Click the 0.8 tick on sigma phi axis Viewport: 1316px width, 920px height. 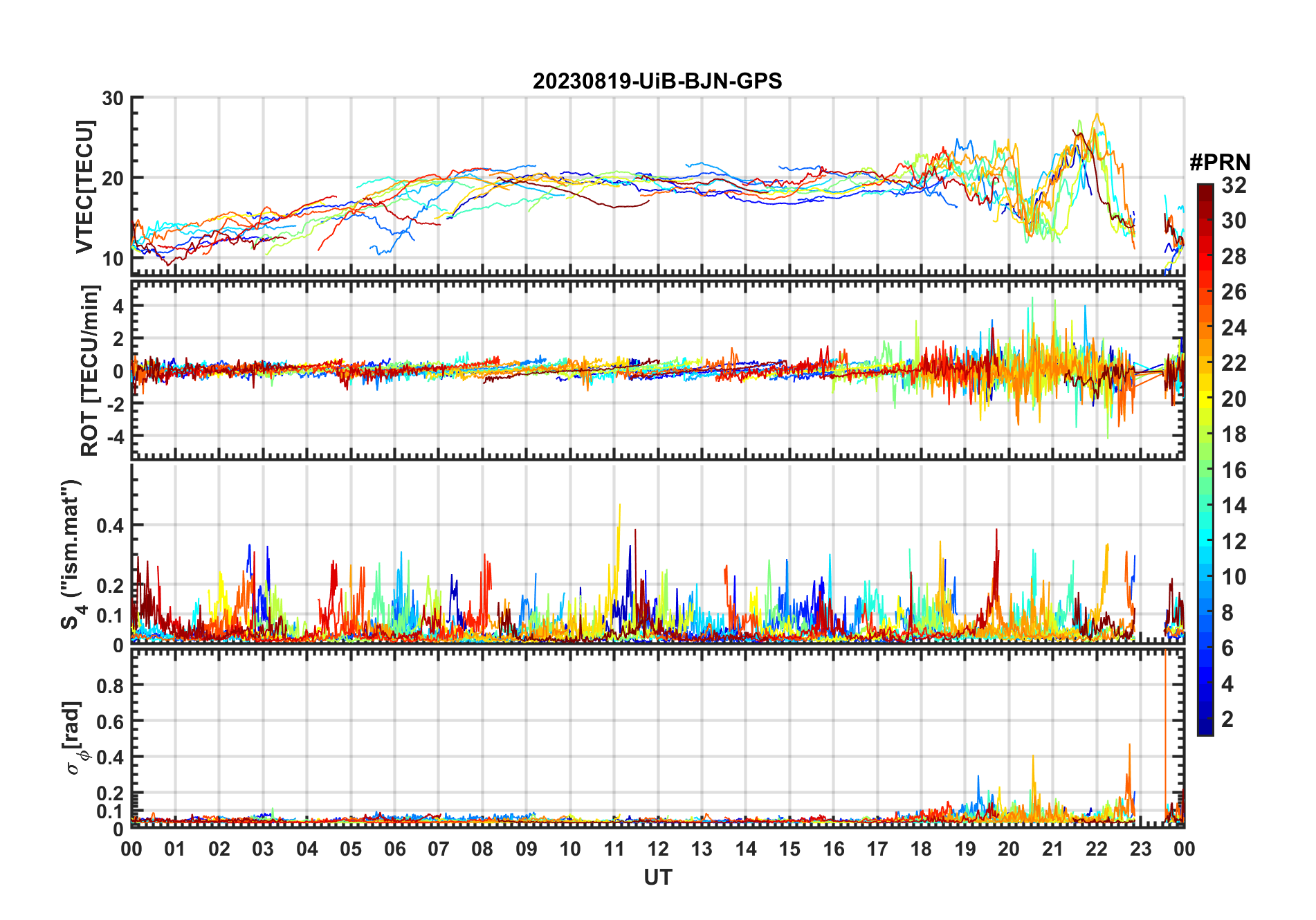pyautogui.click(x=111, y=686)
